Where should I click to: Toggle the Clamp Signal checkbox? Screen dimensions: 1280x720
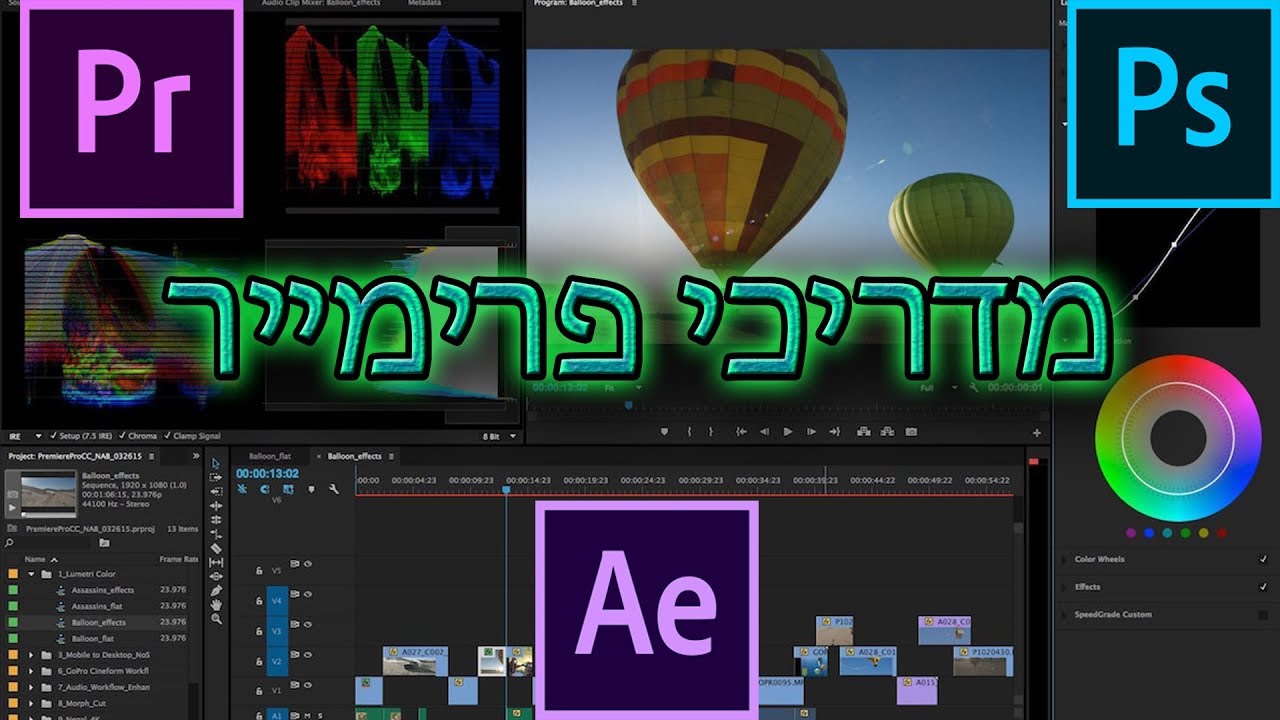(167, 436)
